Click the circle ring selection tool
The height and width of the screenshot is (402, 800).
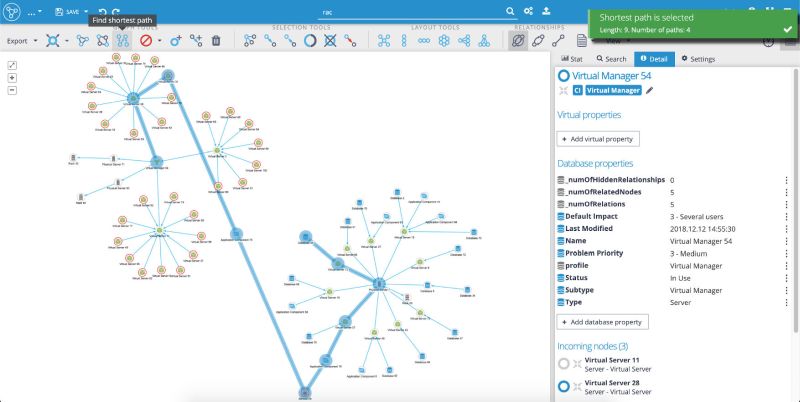pos(310,41)
